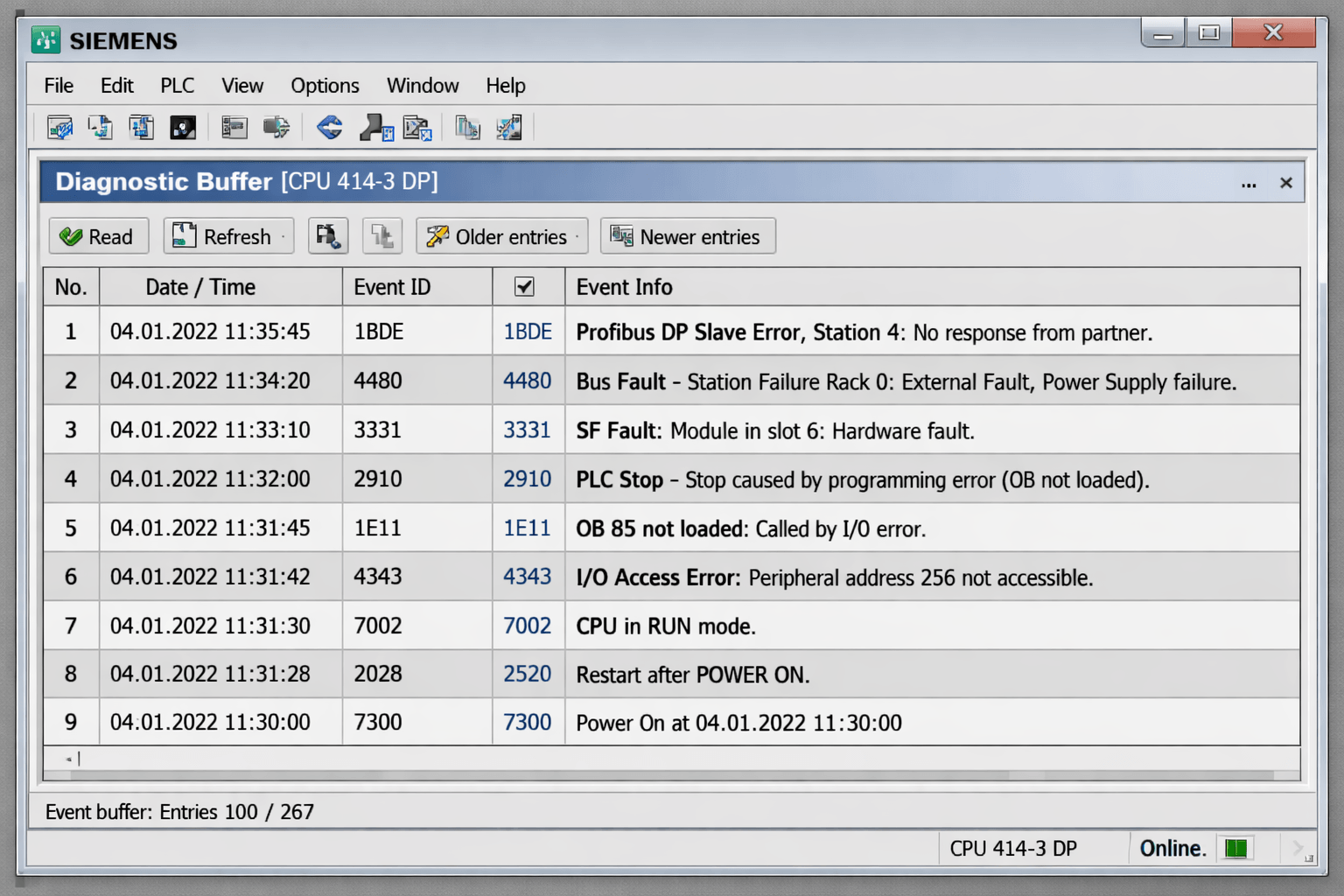Screen dimensions: 1344x896
Task: Close the Diagnostic Buffer panel
Action: coord(1286,183)
